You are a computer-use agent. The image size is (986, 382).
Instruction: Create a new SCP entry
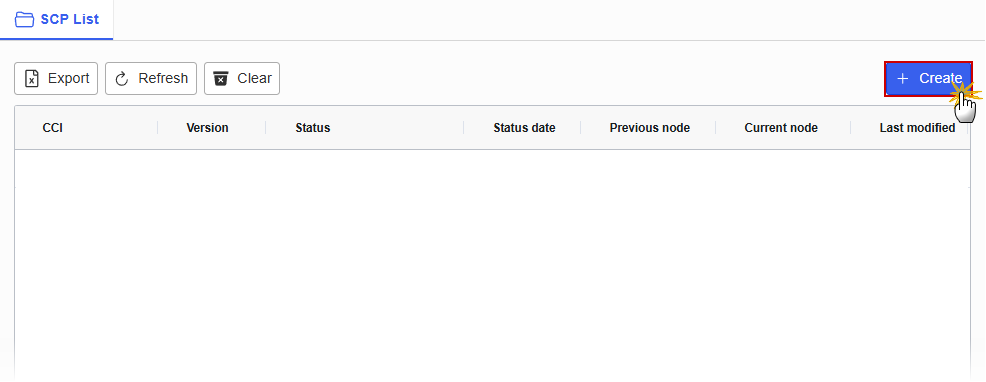coord(928,79)
